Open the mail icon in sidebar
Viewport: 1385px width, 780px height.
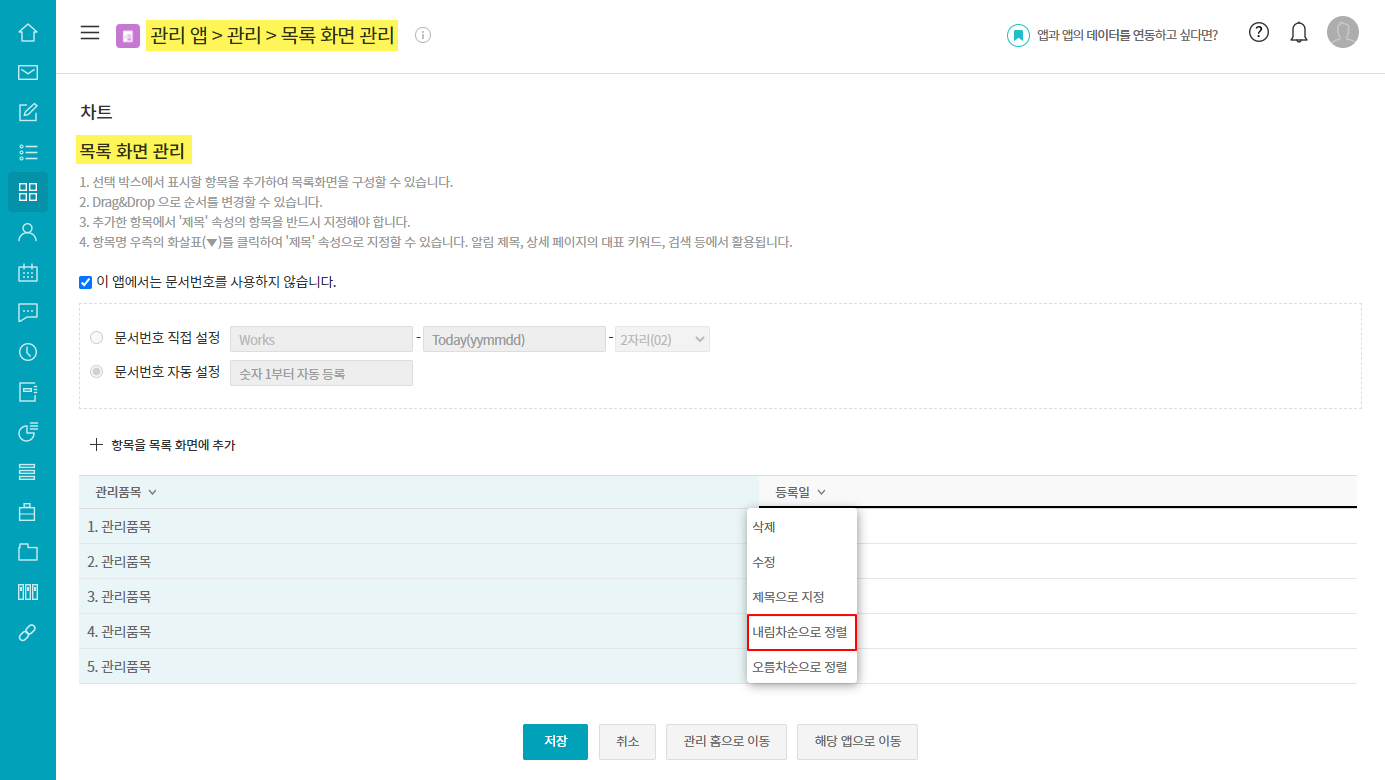(x=28, y=72)
